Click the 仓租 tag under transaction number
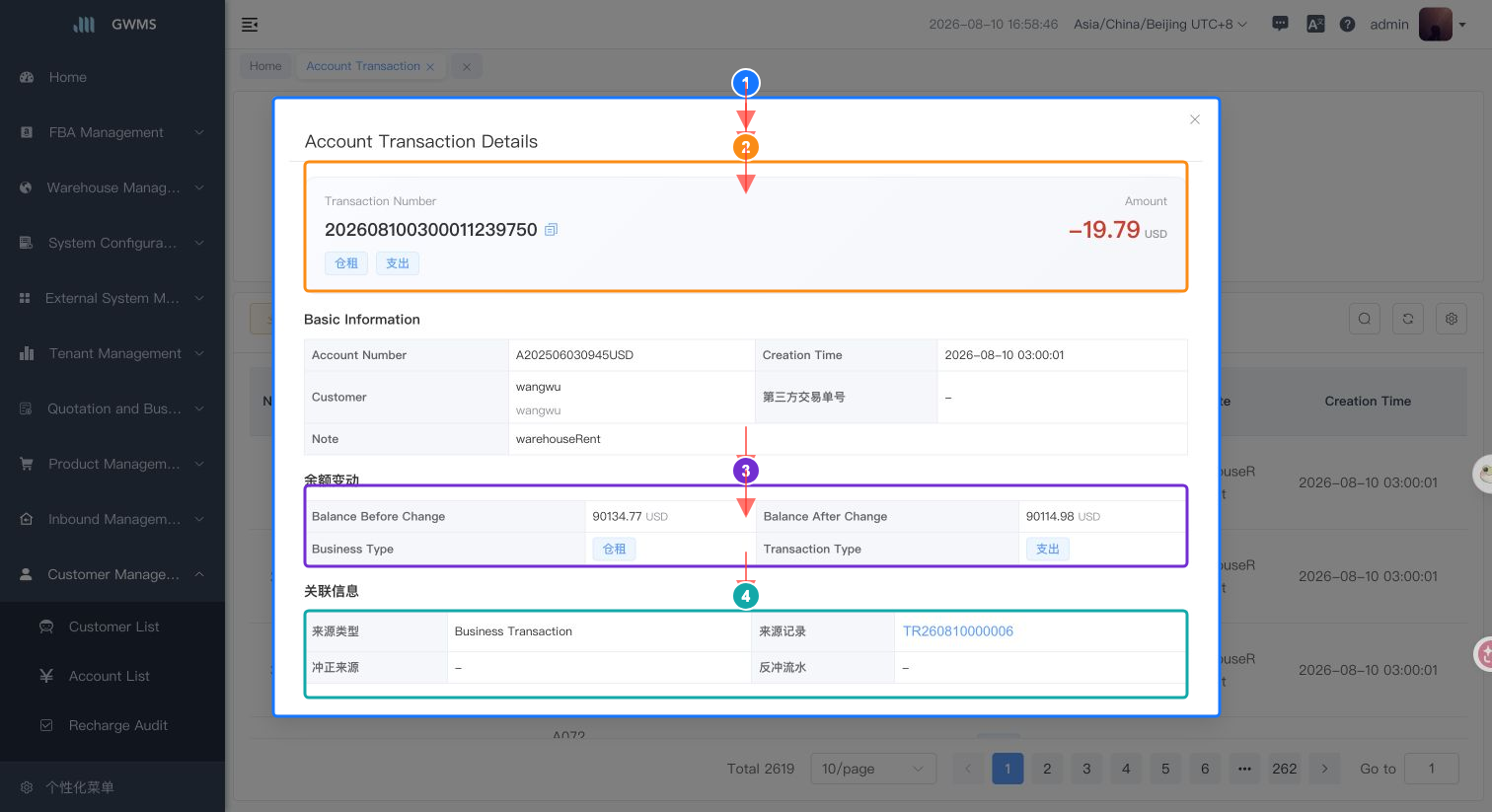 [x=346, y=263]
